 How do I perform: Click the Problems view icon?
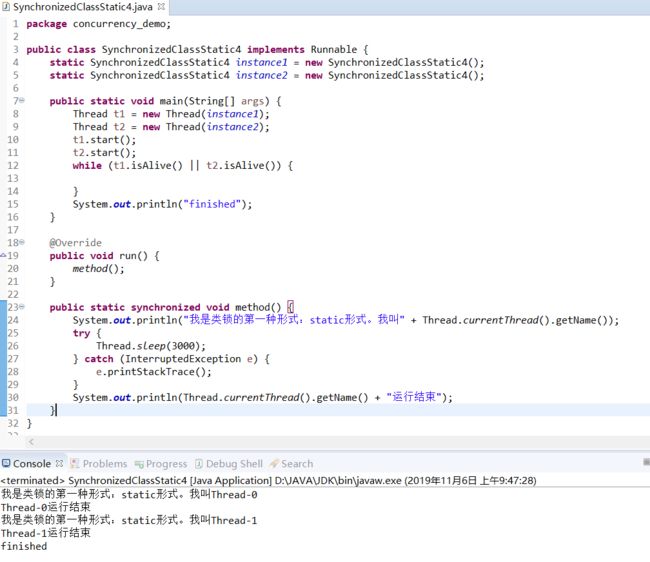pos(75,463)
